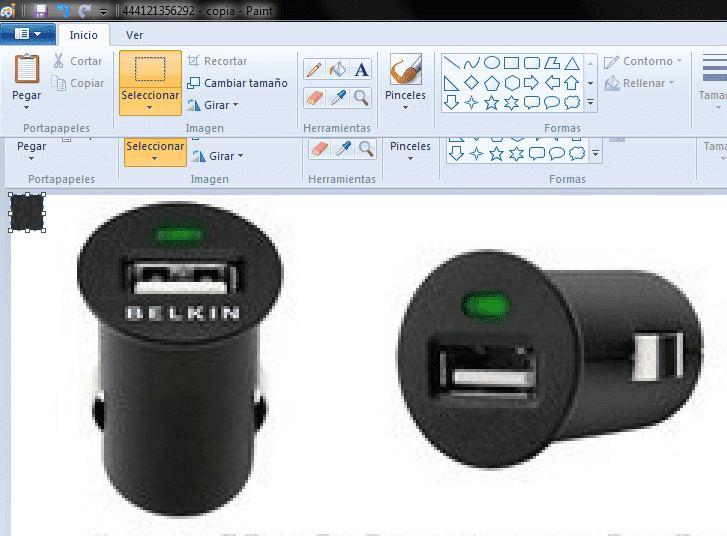
Task: Click the Save icon in title bar
Action: coord(41,10)
